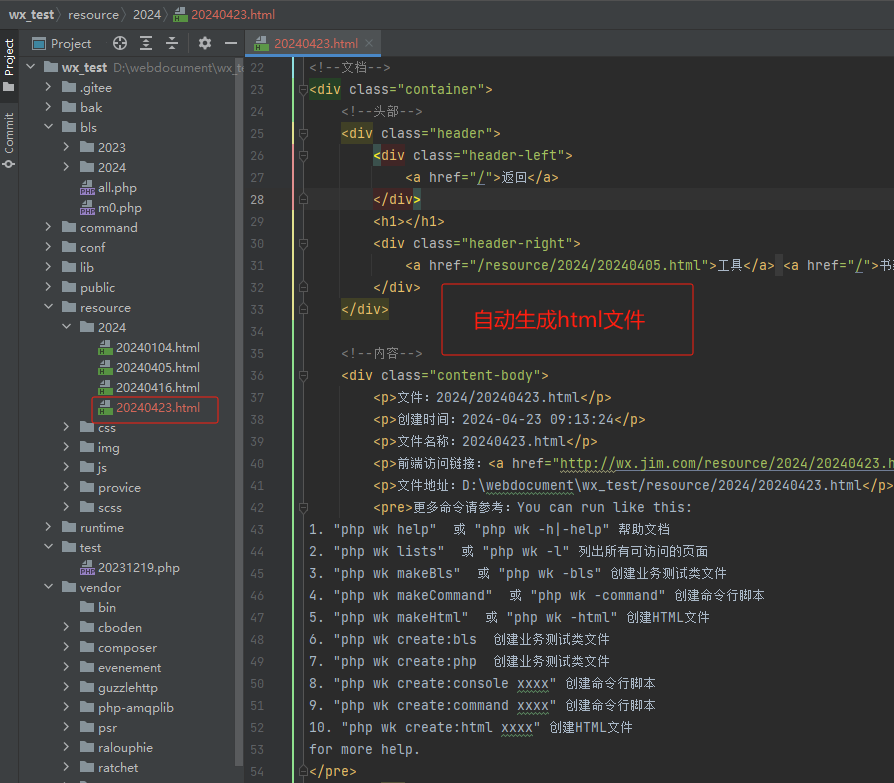Click the line 28 gutter number
Screen dimensions: 894x783
257,199
